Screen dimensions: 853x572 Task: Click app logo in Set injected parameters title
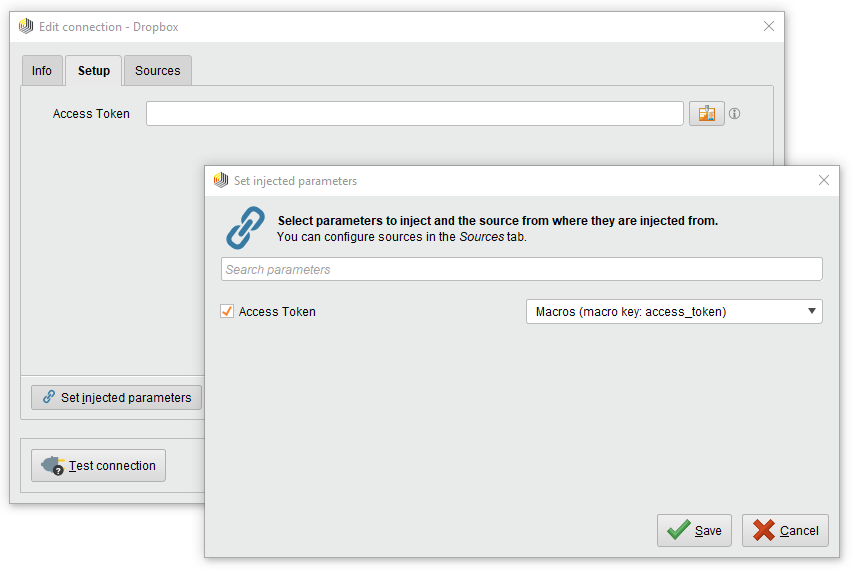coord(221,181)
